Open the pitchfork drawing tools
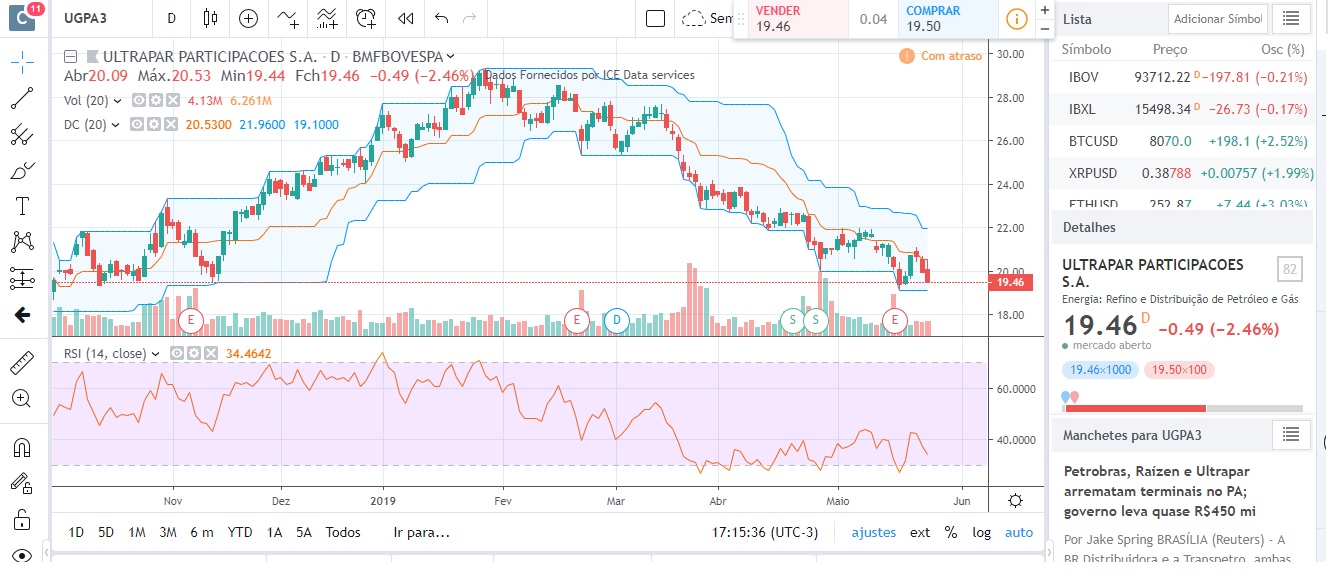 click(22, 134)
